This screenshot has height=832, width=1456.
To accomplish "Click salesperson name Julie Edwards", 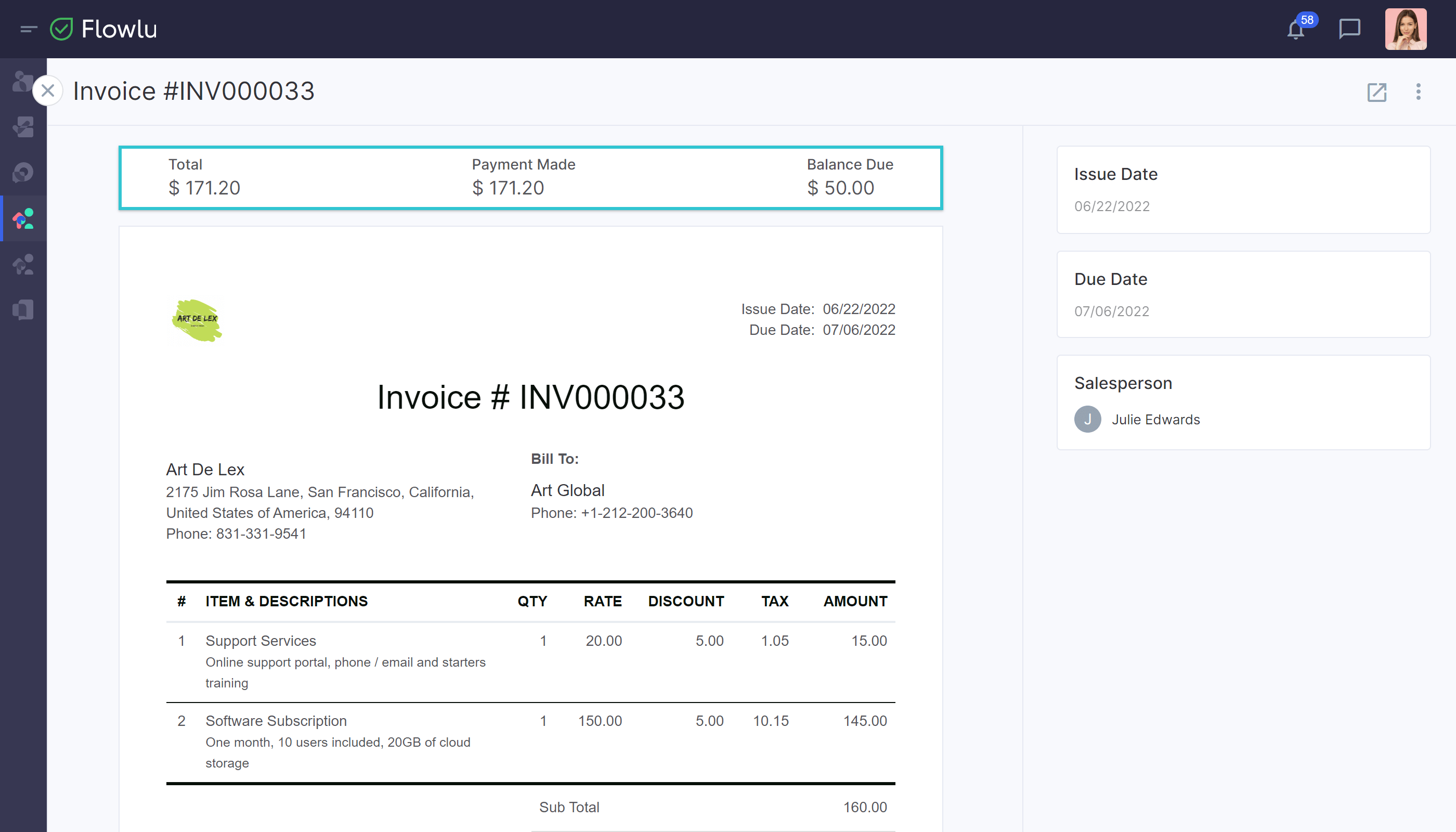I will [x=1155, y=420].
